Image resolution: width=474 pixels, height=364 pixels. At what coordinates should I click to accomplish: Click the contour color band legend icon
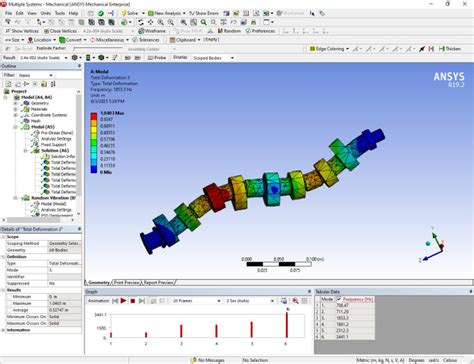point(88,58)
